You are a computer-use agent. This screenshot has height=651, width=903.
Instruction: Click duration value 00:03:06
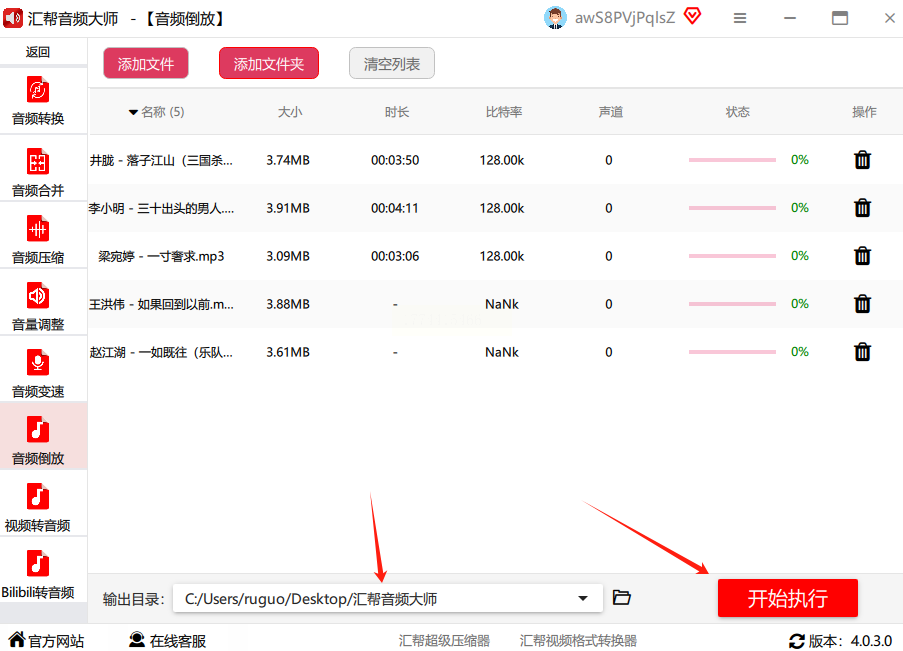[x=394, y=256]
